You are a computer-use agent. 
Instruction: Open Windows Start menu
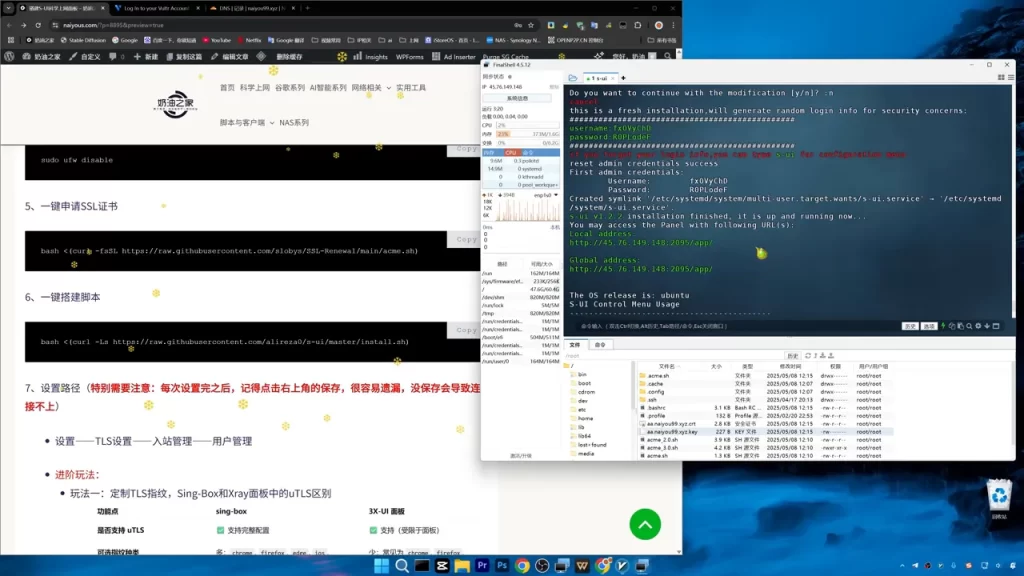click(x=381, y=566)
